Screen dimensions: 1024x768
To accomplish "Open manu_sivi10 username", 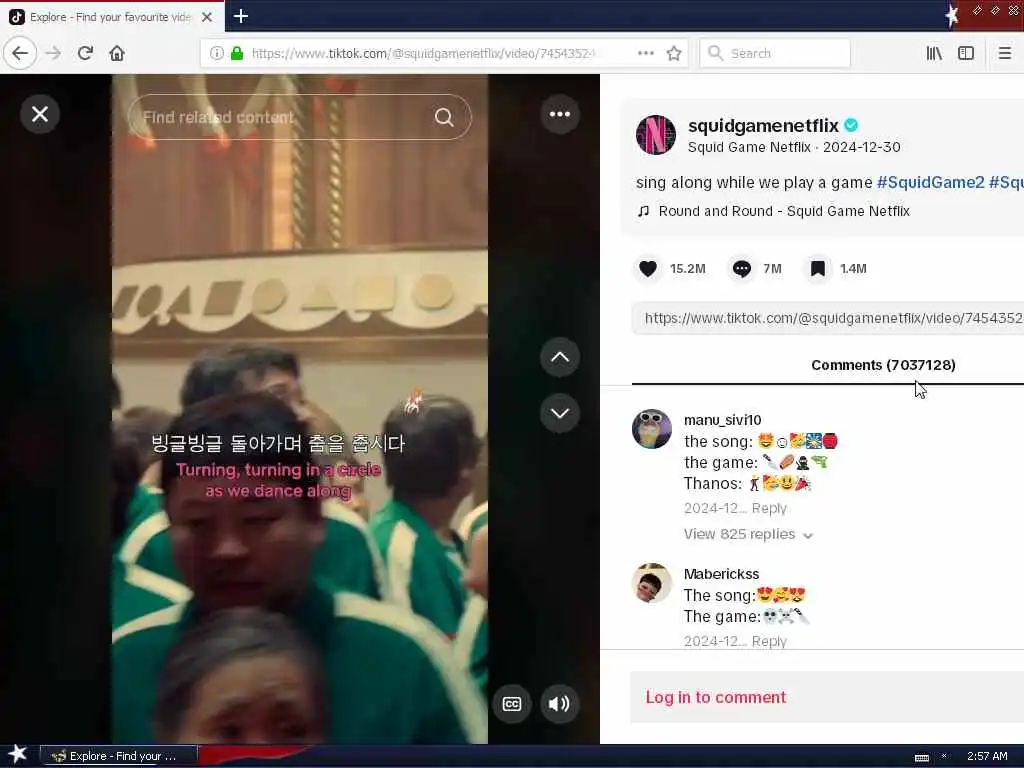I will pyautogui.click(x=722, y=420).
